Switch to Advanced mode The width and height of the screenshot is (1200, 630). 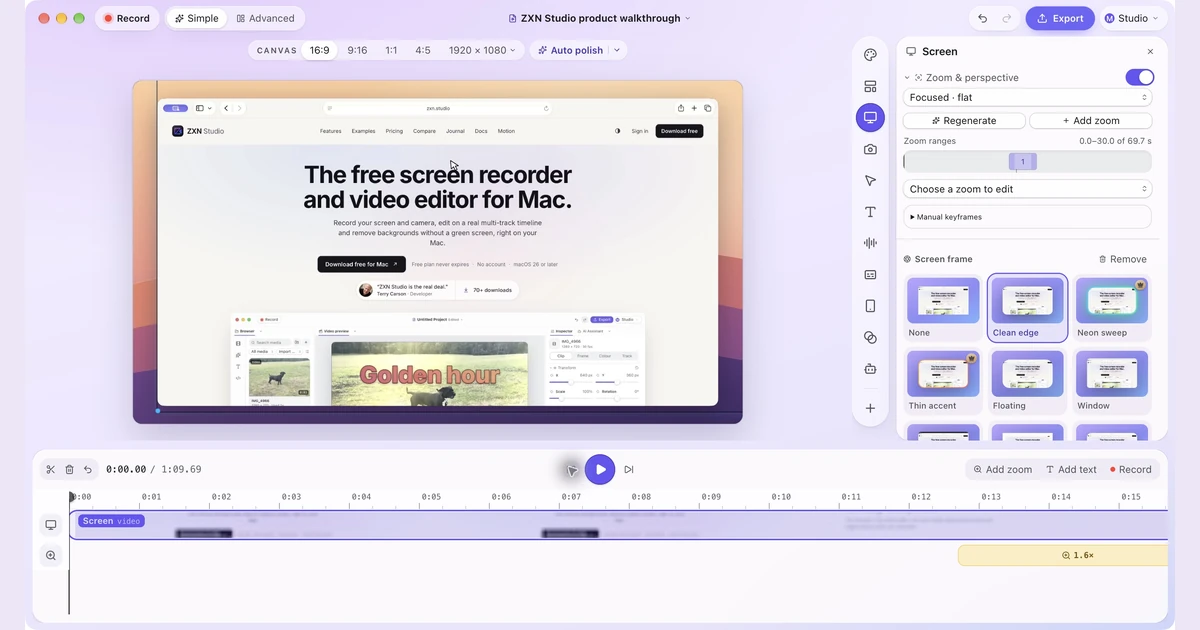(x=265, y=18)
